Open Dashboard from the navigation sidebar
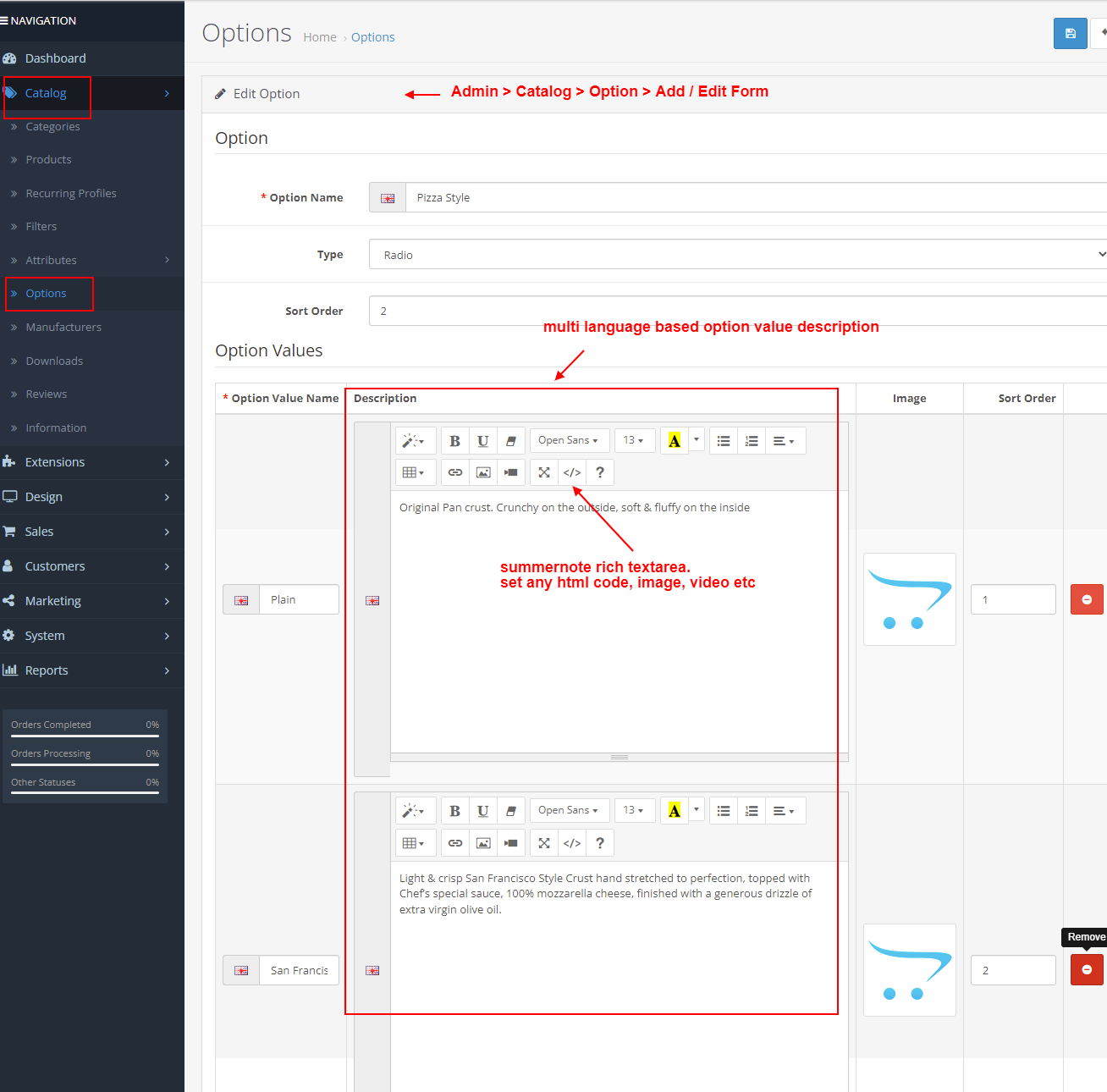 coord(56,58)
